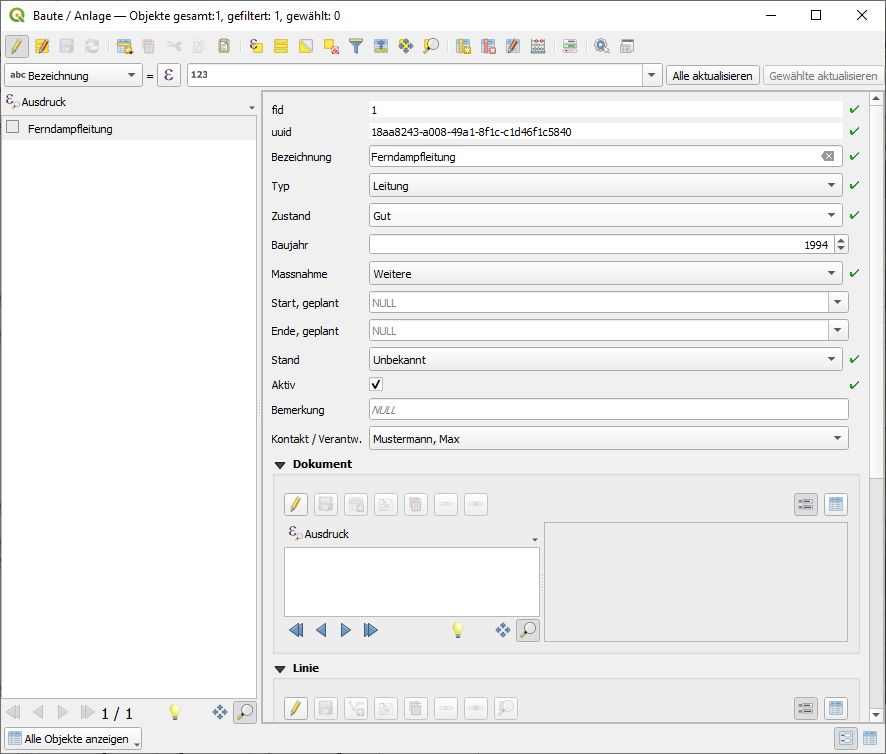Click the filter funnel icon in toolbar

[x=355, y=46]
